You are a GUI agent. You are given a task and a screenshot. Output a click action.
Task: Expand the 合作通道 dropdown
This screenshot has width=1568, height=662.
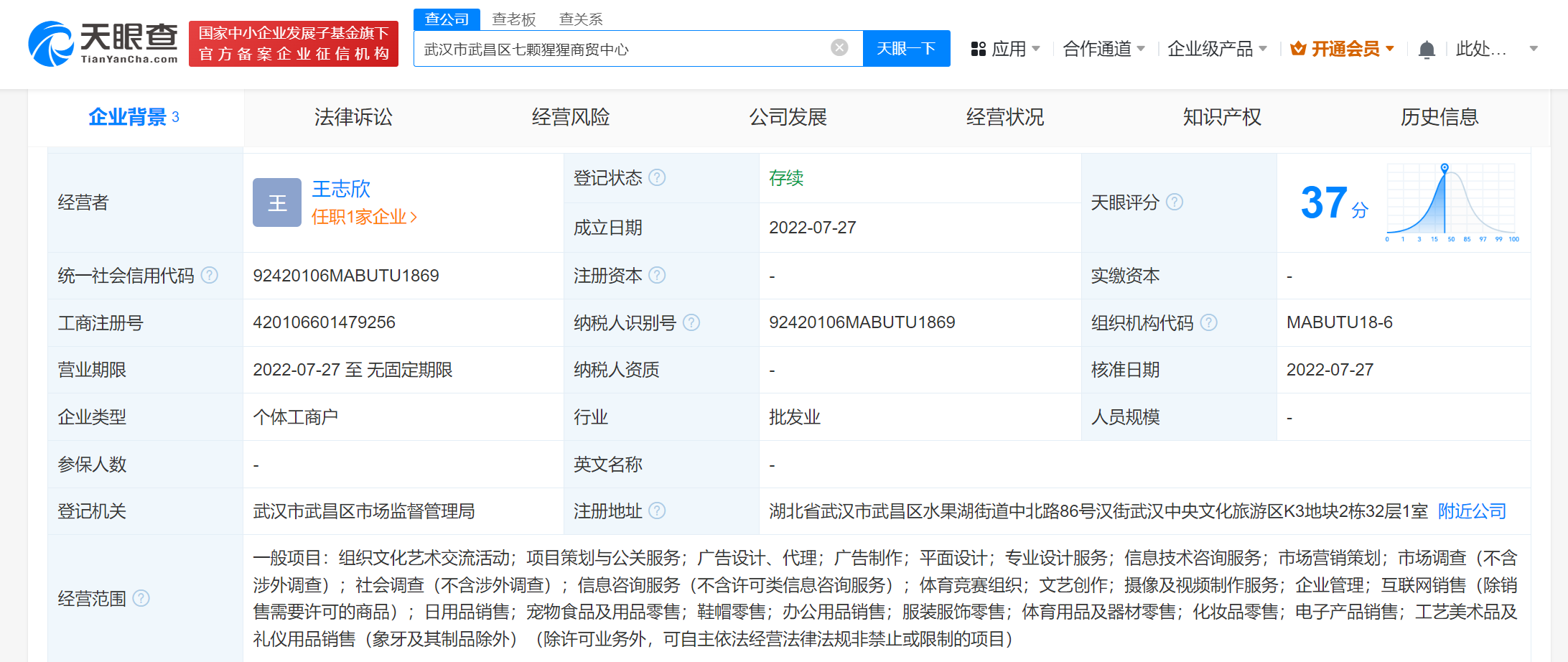[x=1098, y=49]
